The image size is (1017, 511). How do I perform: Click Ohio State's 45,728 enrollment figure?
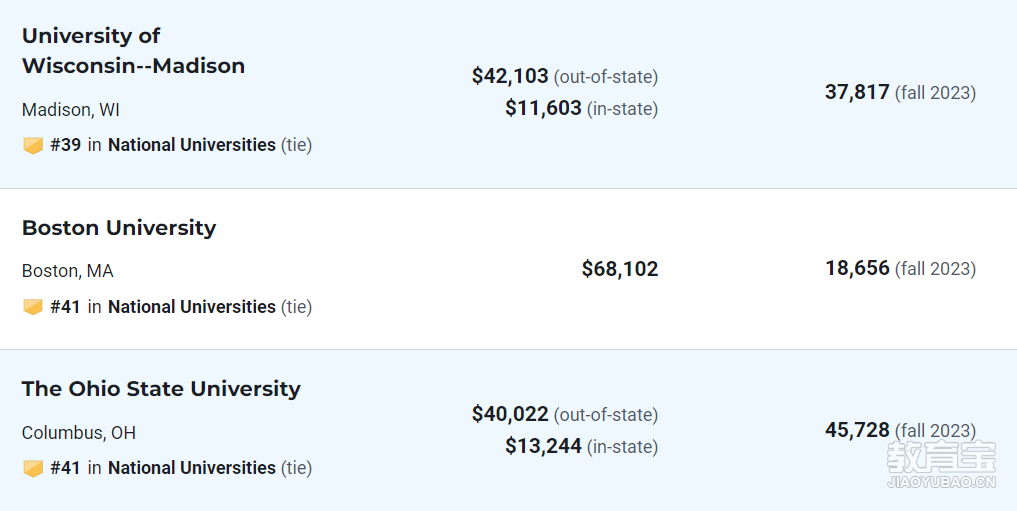(x=857, y=430)
